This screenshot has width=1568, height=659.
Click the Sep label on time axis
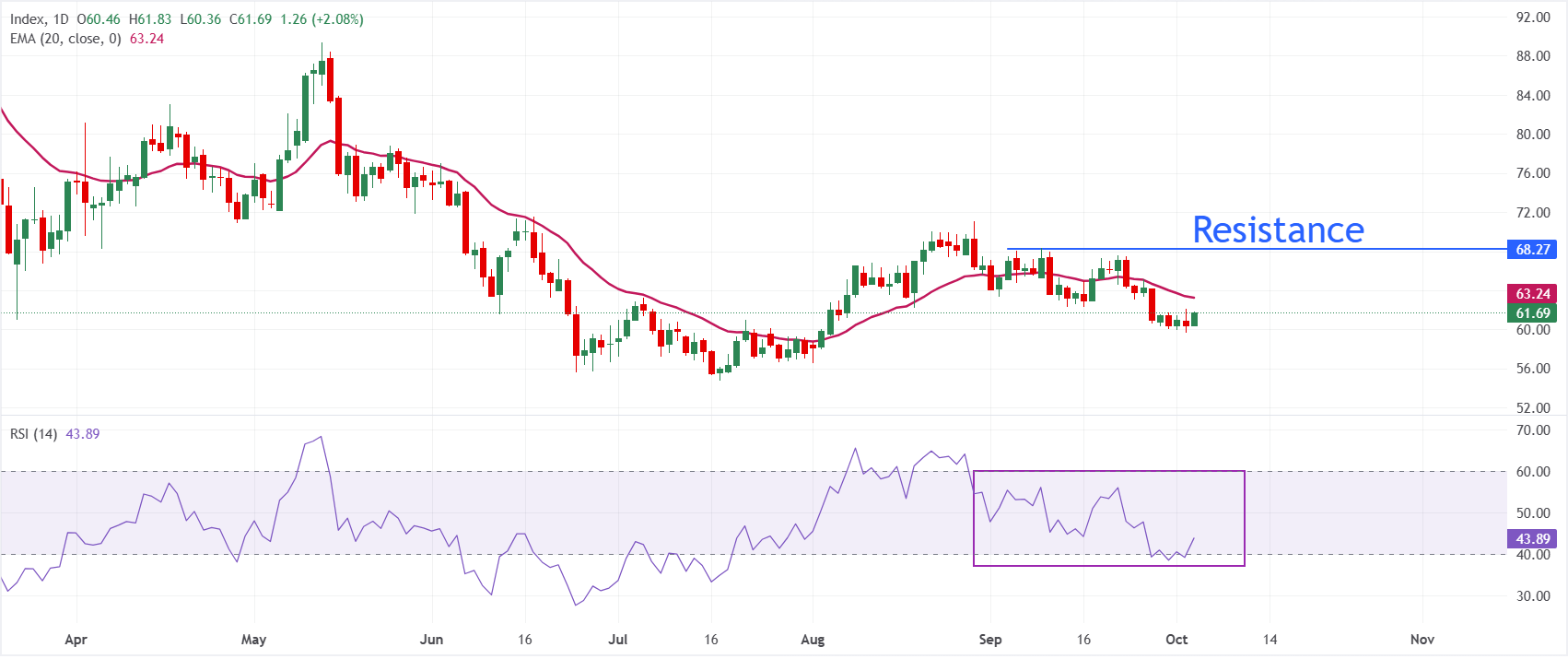[990, 640]
